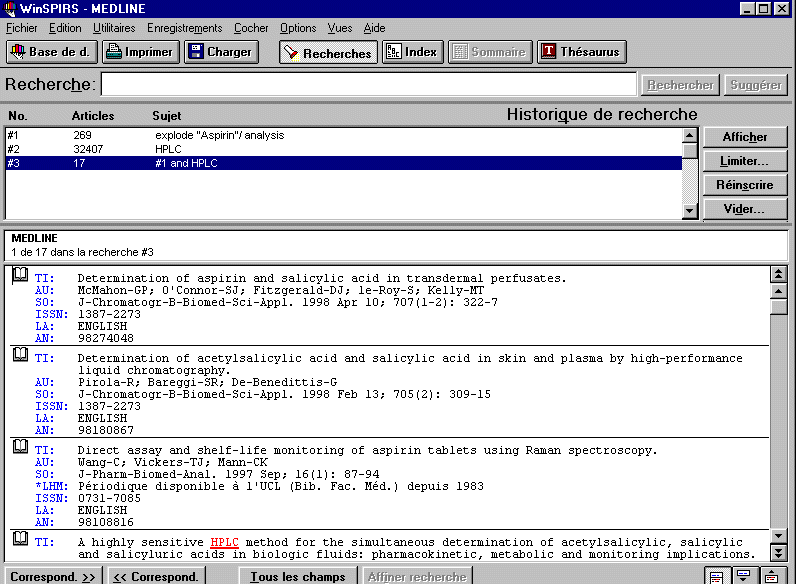This screenshot has width=796, height=584.
Task: Open the Thésaurus button
Action: pyautogui.click(x=582, y=52)
